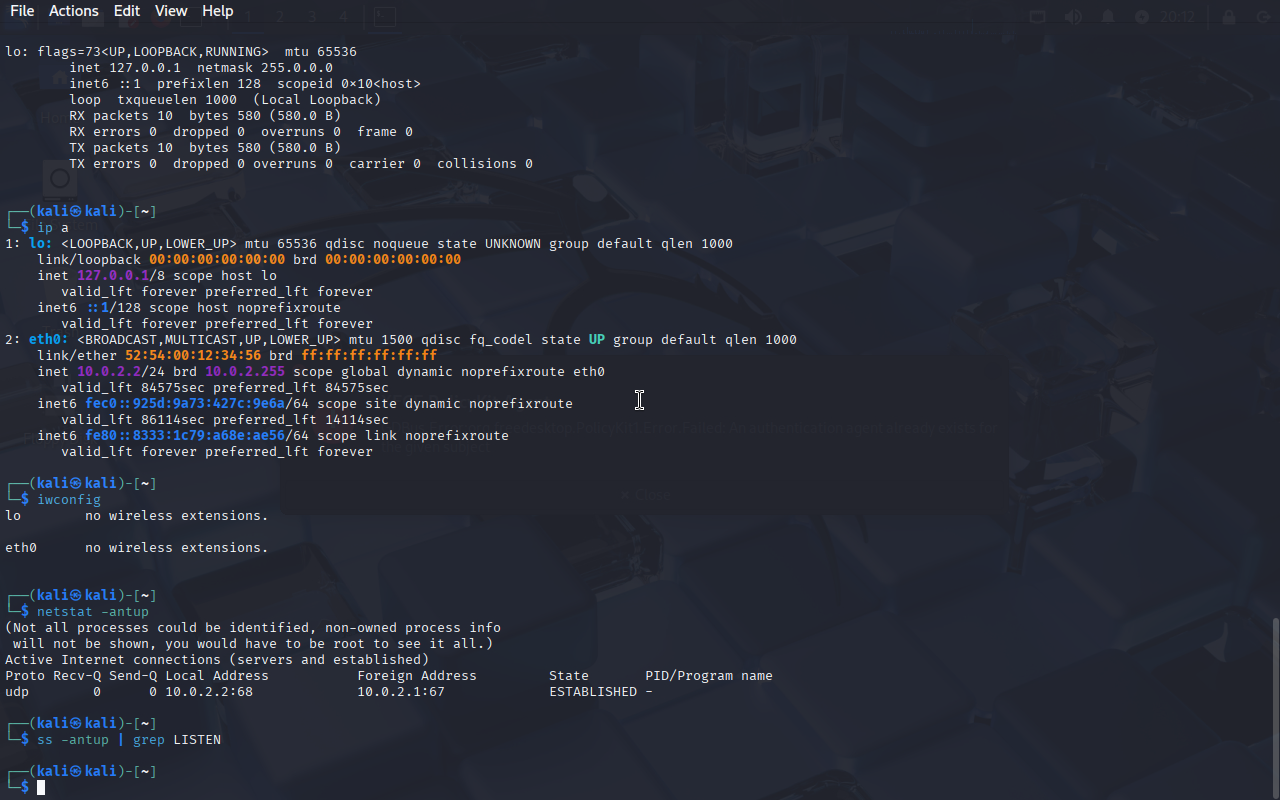
Task: Click the 'ip a' command text
Action: point(53,228)
